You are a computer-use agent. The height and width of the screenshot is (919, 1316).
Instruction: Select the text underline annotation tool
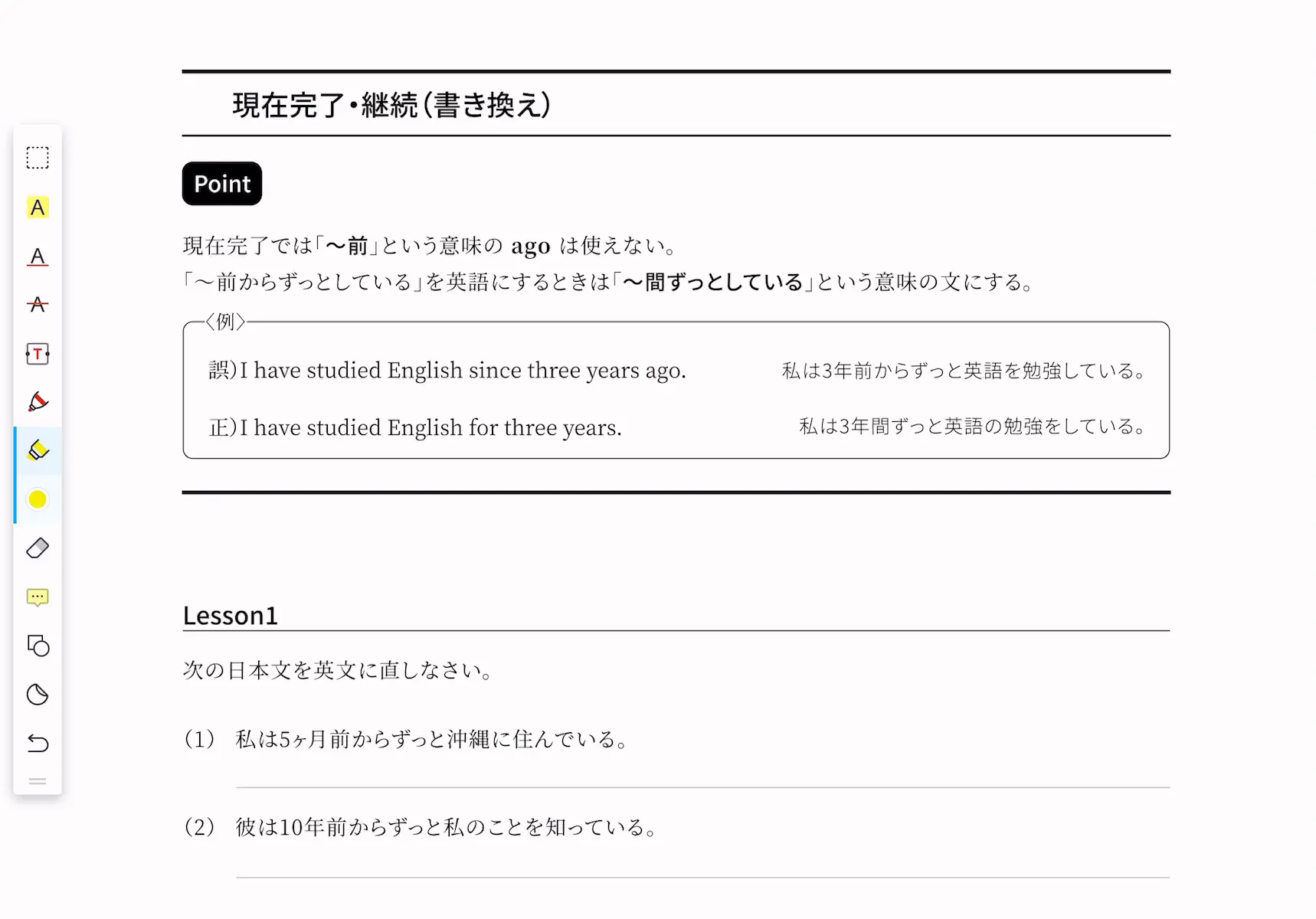click(x=38, y=256)
